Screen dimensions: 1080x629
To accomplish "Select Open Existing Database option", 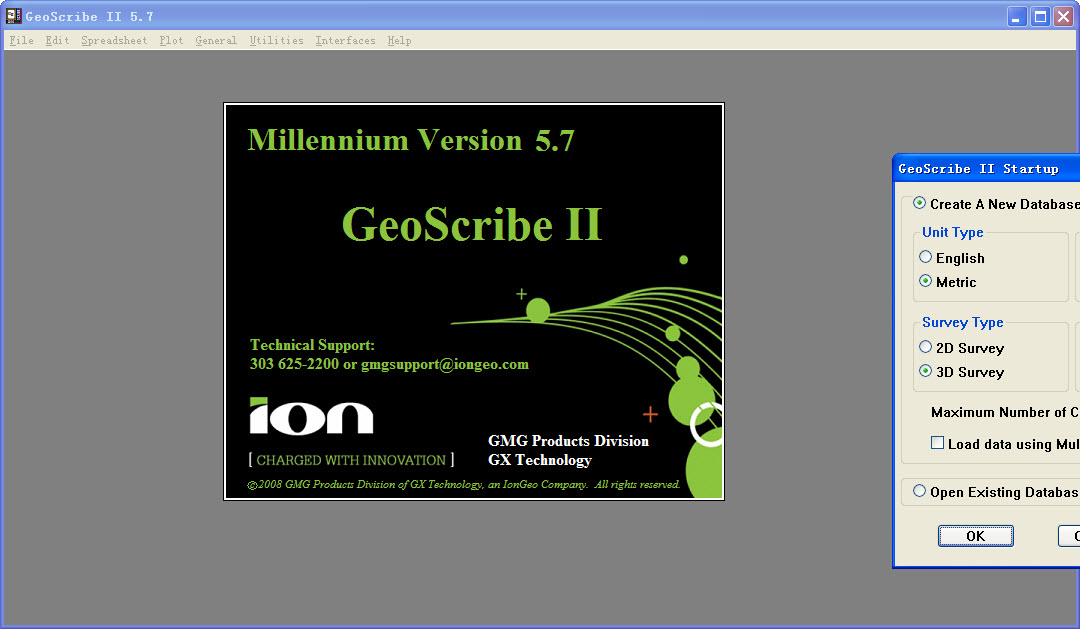I will click(x=920, y=491).
